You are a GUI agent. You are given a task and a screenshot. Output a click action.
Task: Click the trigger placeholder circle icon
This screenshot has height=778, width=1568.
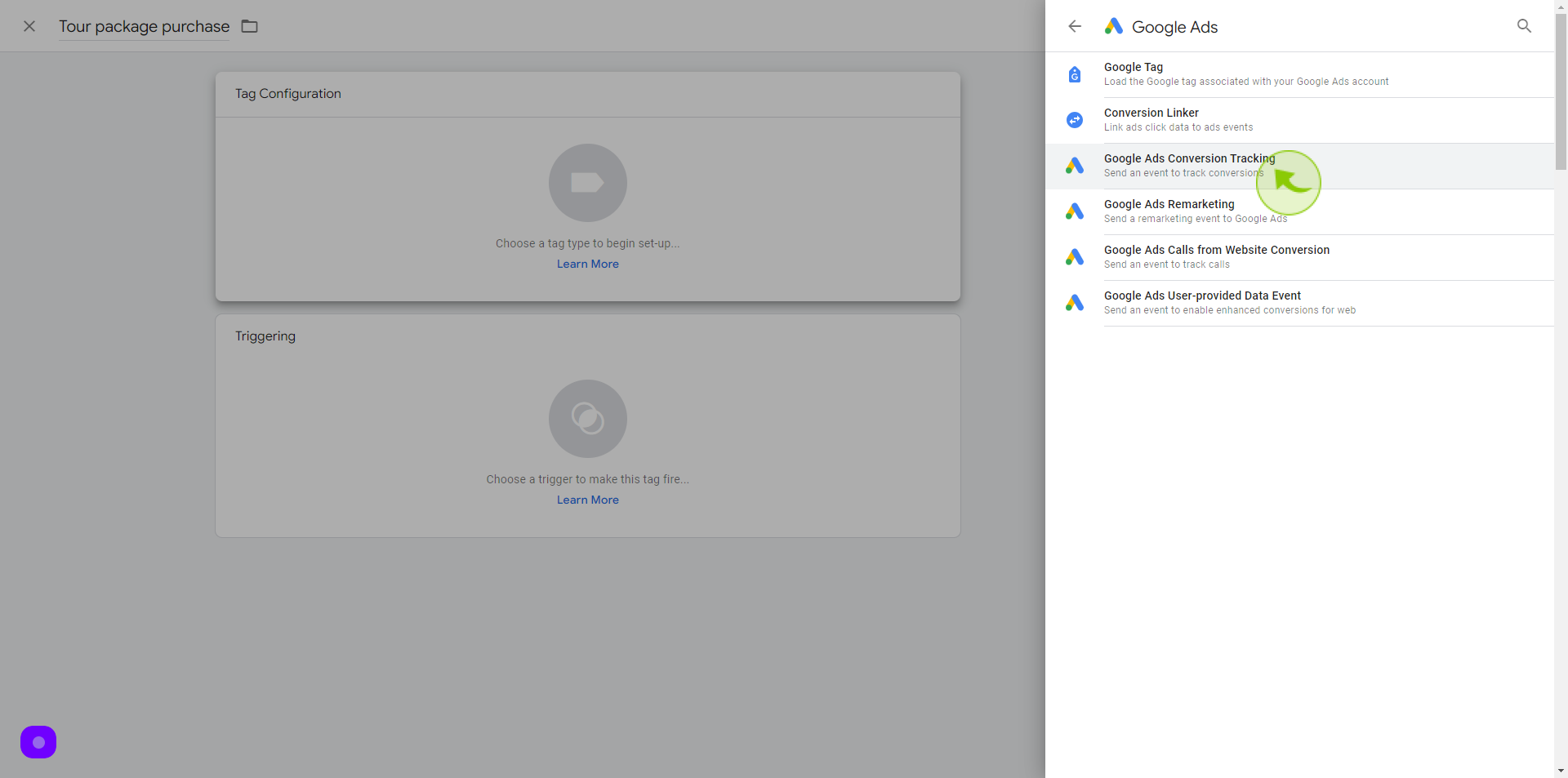[x=588, y=419]
